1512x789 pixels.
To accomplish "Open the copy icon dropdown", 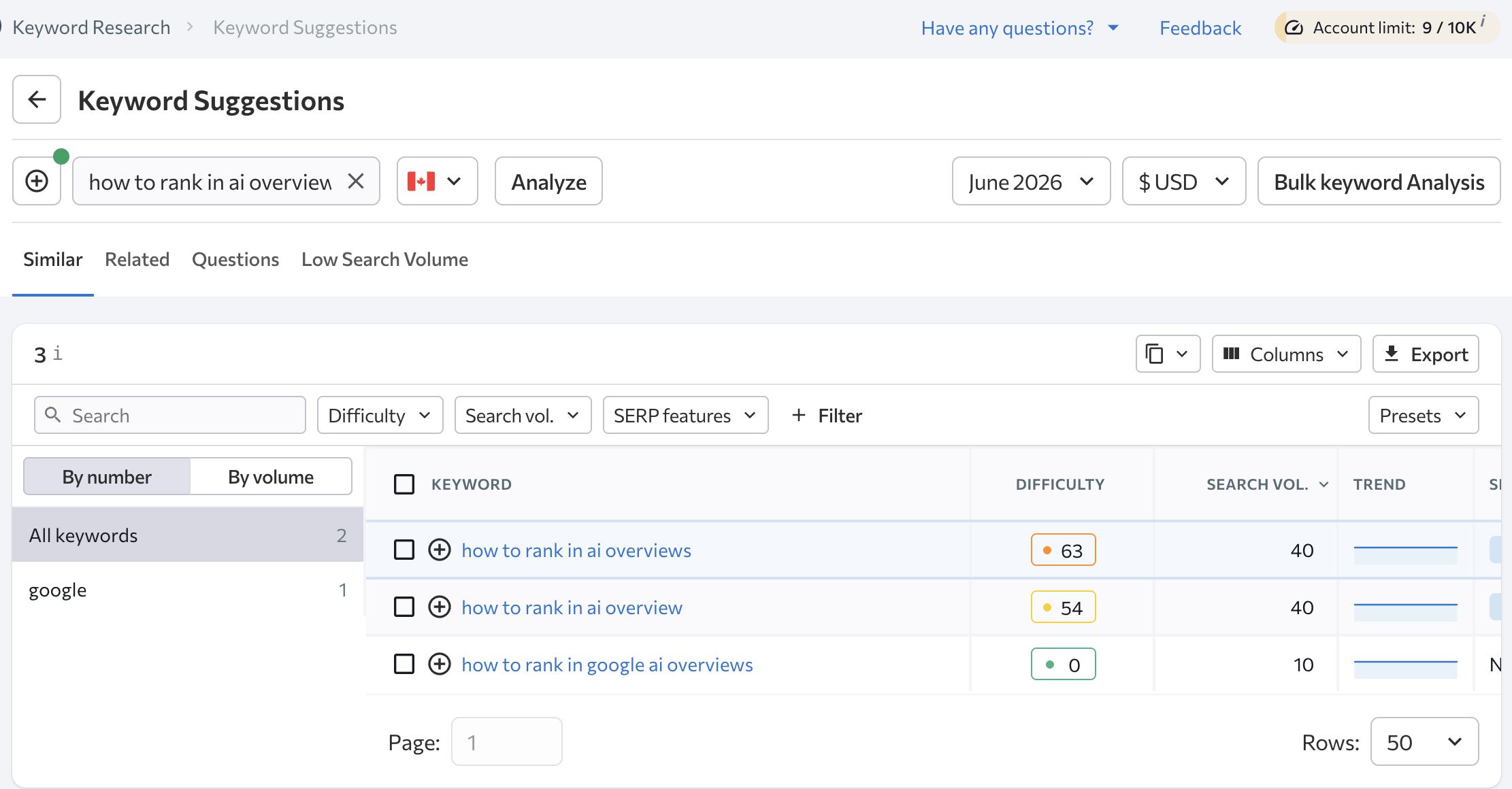I will coord(1168,354).
